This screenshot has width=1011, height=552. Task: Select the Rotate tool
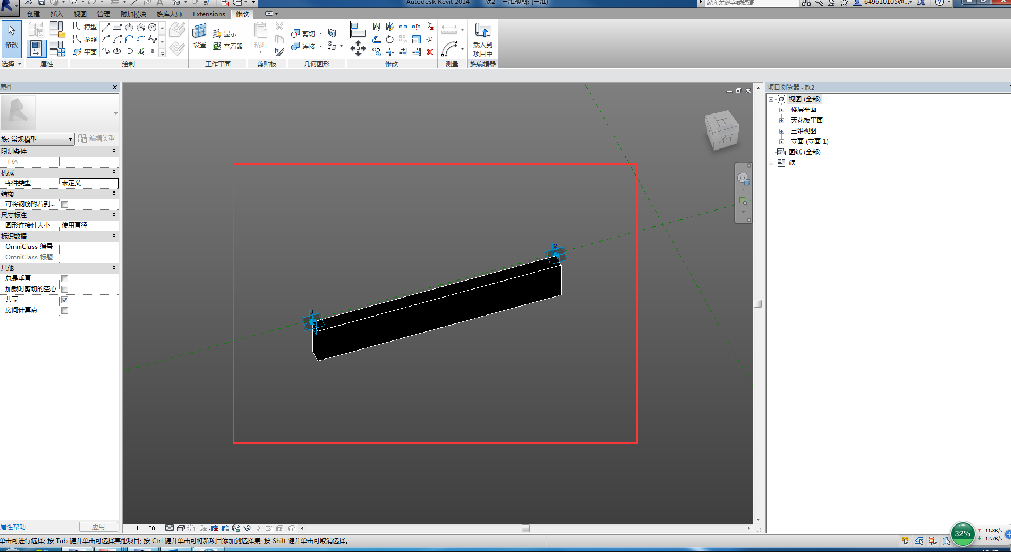[389, 39]
